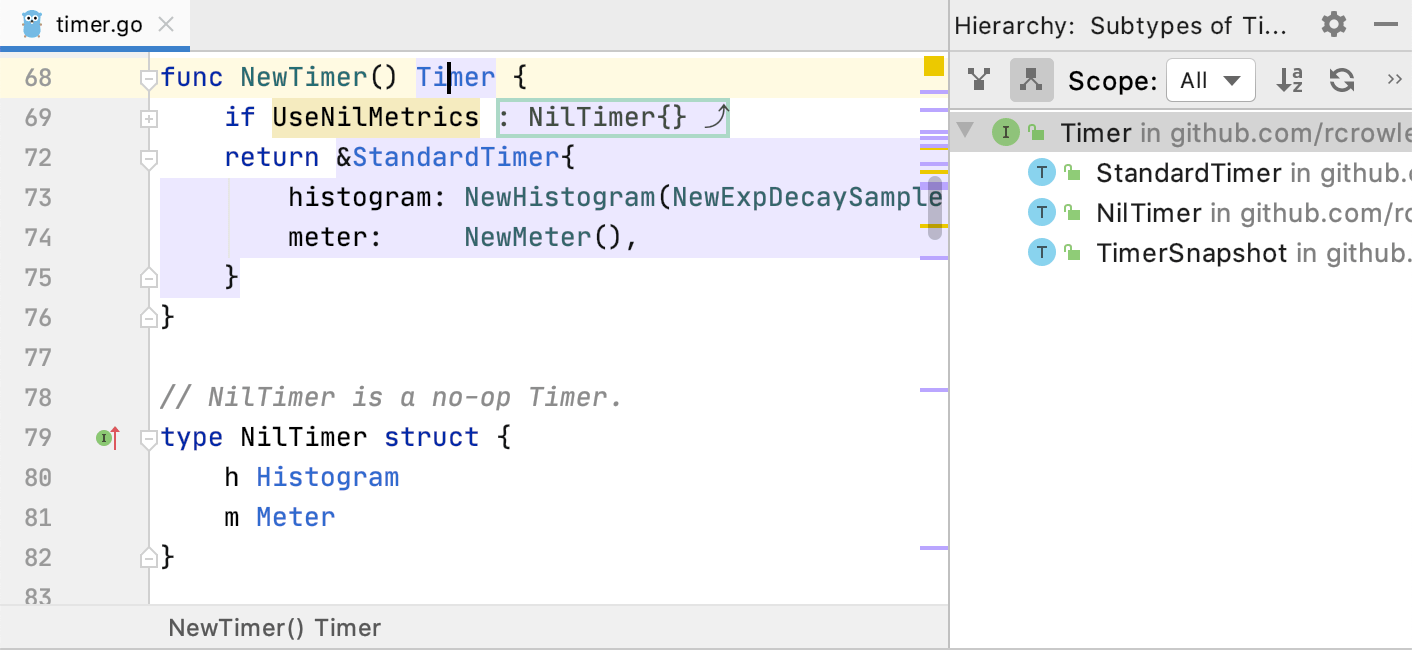The image size is (1412, 650).
Task: Refresh the type hierarchy
Action: click(x=1341, y=80)
